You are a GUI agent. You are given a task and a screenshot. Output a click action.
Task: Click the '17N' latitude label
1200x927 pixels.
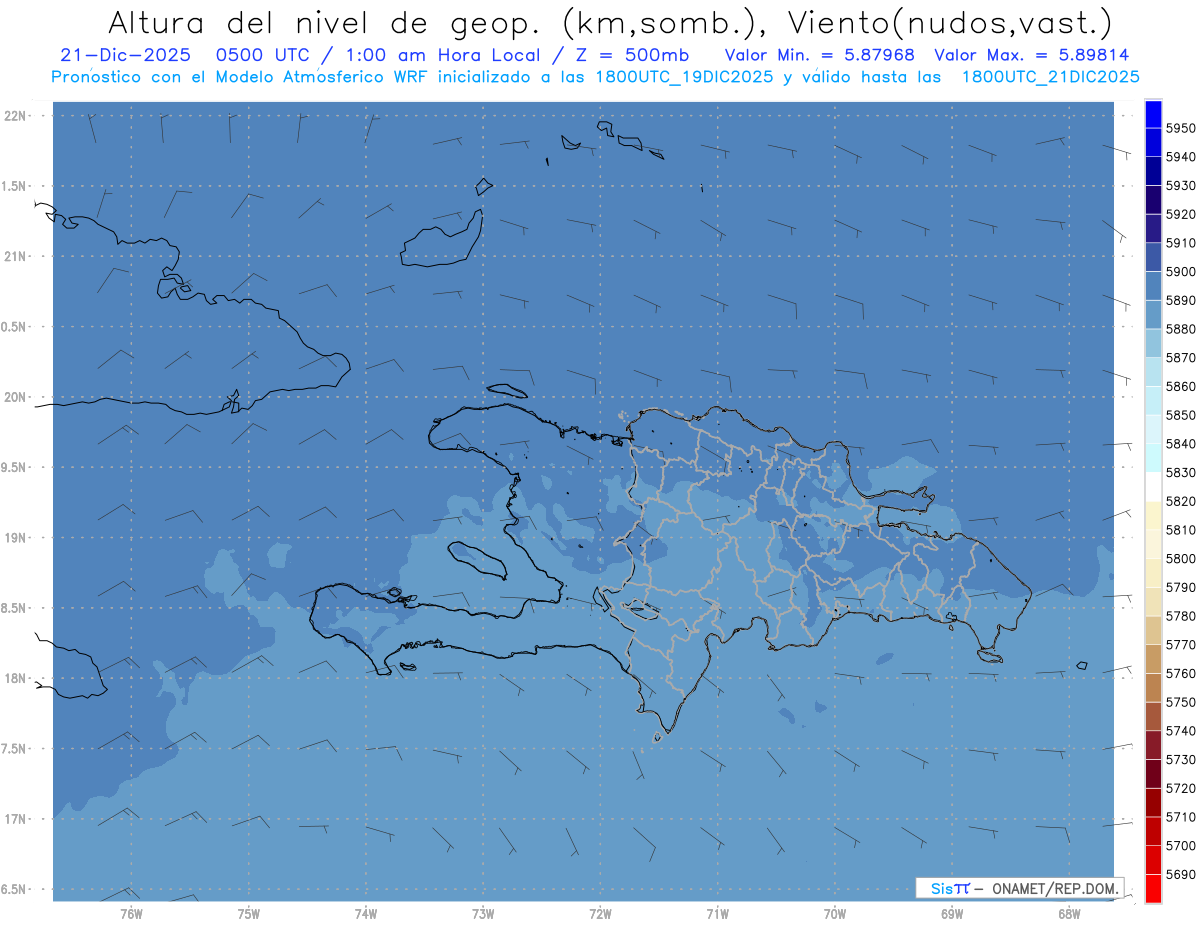click(x=15, y=819)
